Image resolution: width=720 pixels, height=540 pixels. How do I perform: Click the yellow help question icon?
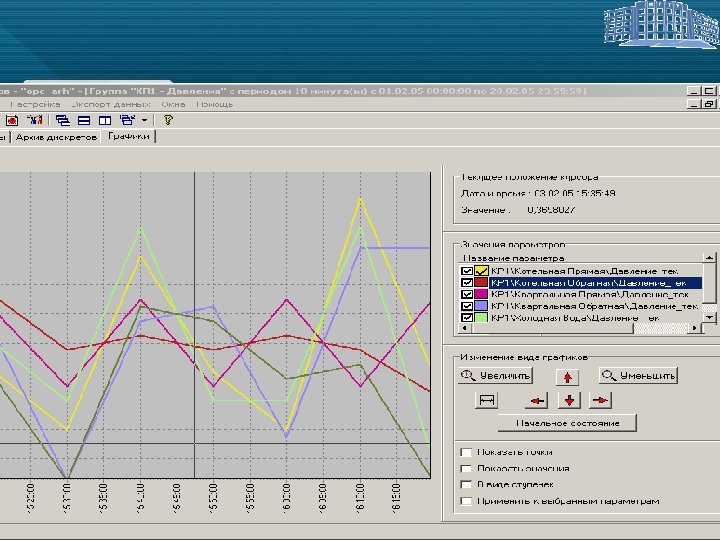click(x=168, y=120)
